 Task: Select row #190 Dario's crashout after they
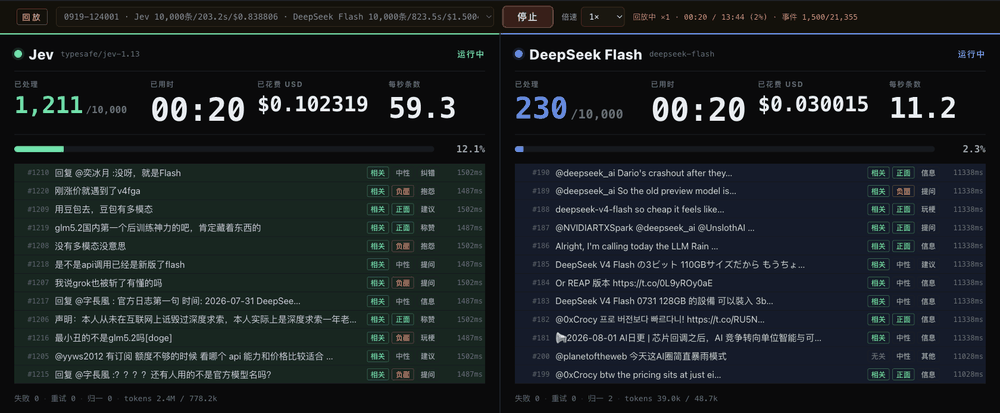(750, 173)
